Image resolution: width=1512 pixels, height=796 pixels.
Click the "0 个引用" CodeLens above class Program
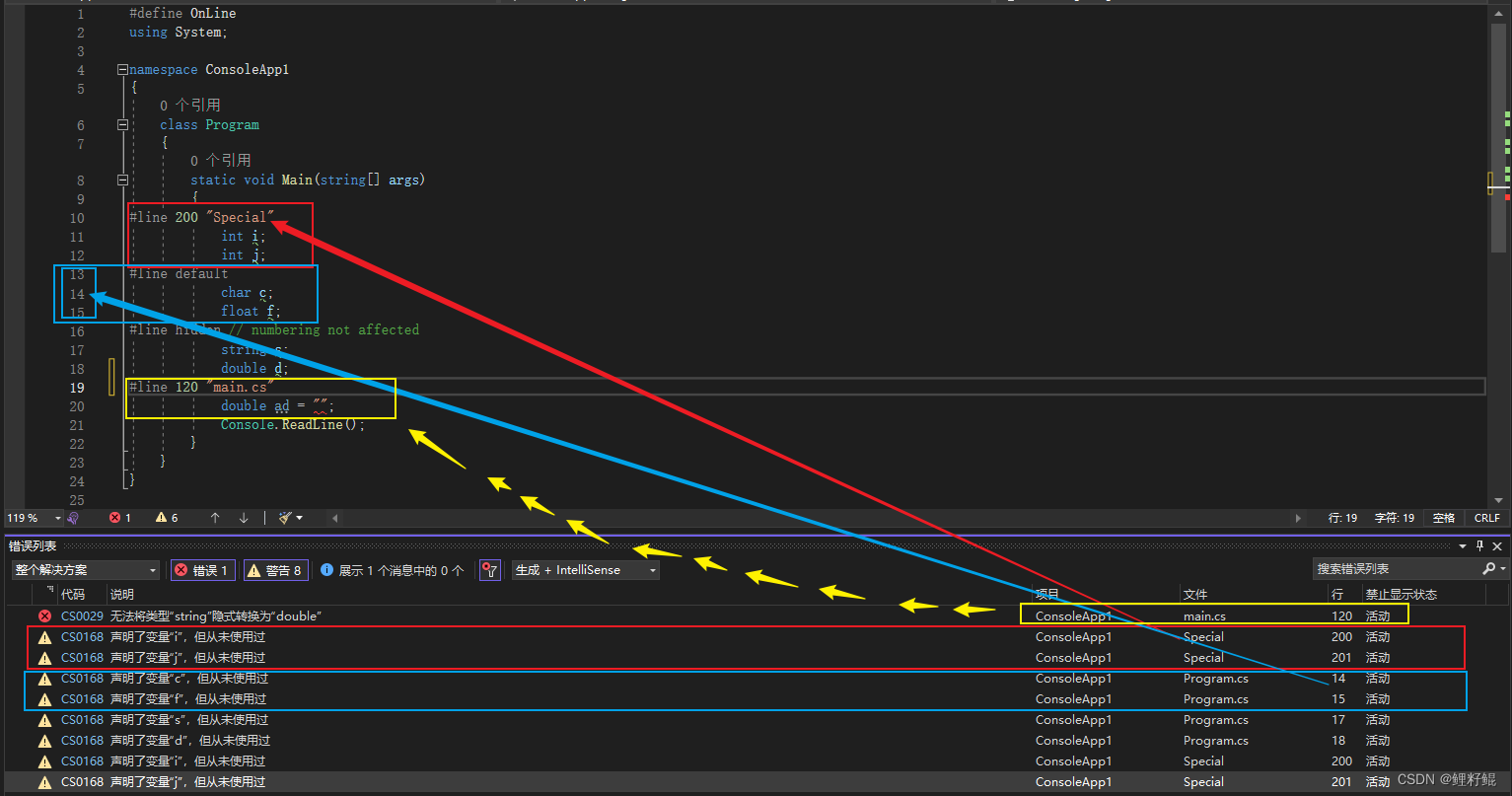190,105
